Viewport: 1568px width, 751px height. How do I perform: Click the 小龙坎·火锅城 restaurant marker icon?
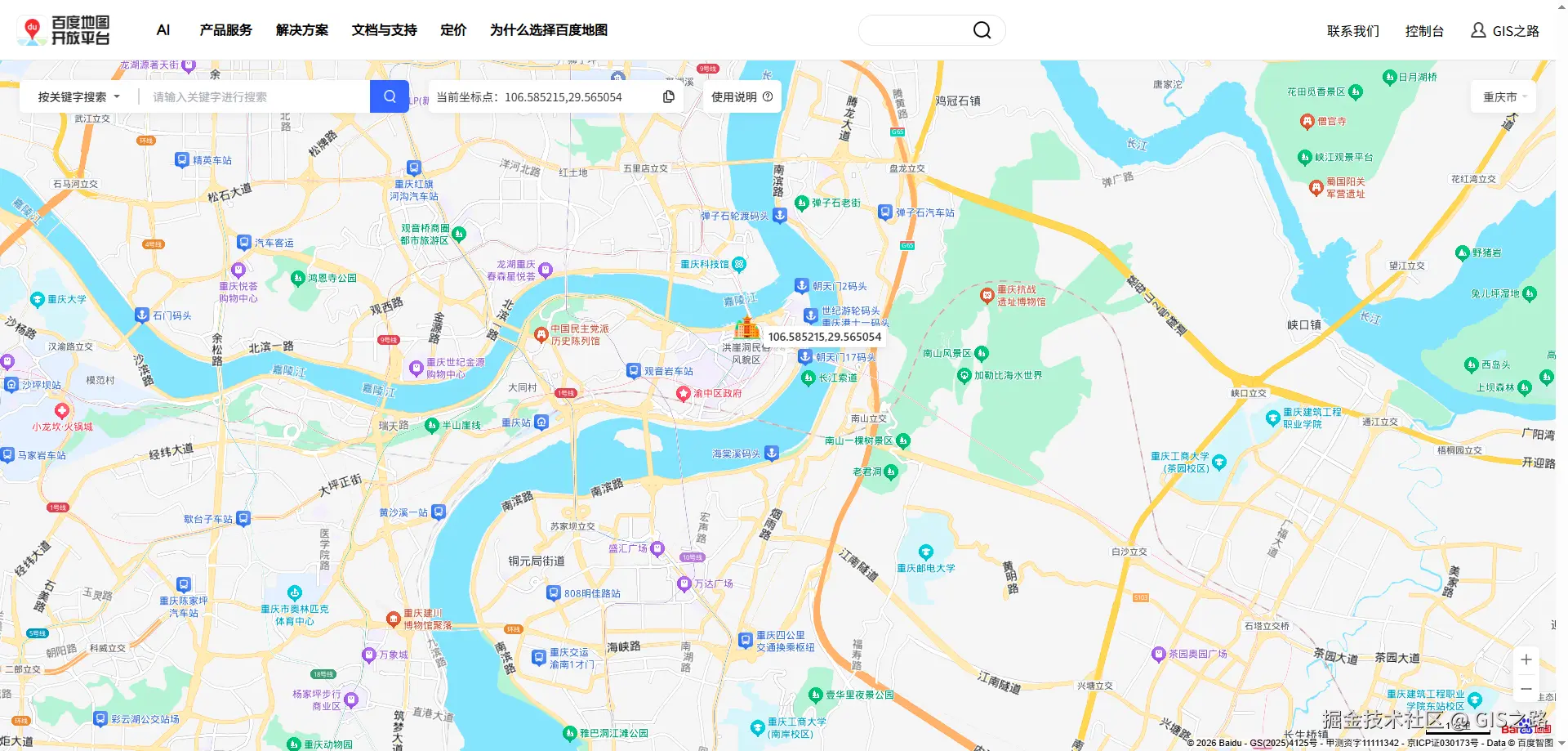61,410
